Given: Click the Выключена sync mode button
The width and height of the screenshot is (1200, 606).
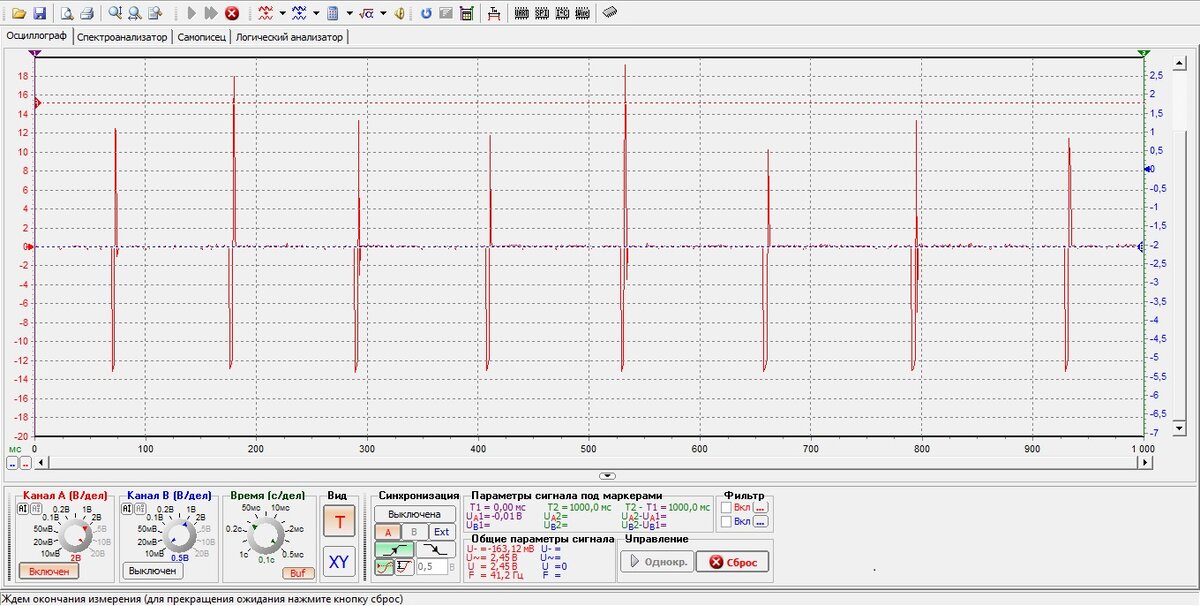Looking at the screenshot, I should [x=414, y=514].
